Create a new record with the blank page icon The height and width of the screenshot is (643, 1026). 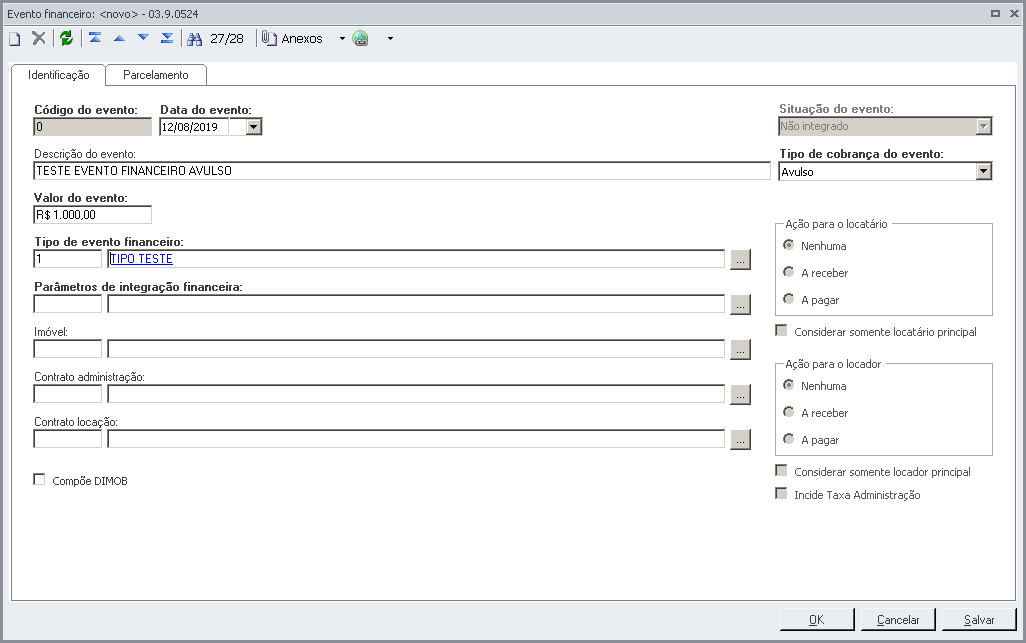click(14, 39)
